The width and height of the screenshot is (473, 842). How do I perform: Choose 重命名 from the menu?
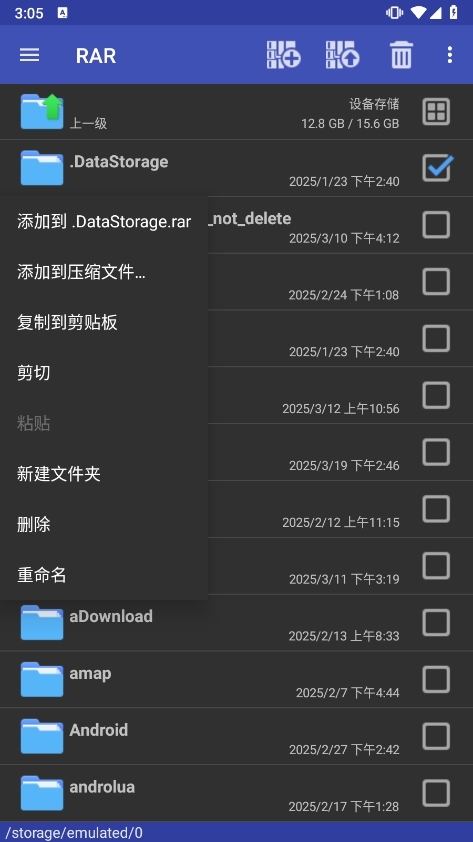pos(104,575)
